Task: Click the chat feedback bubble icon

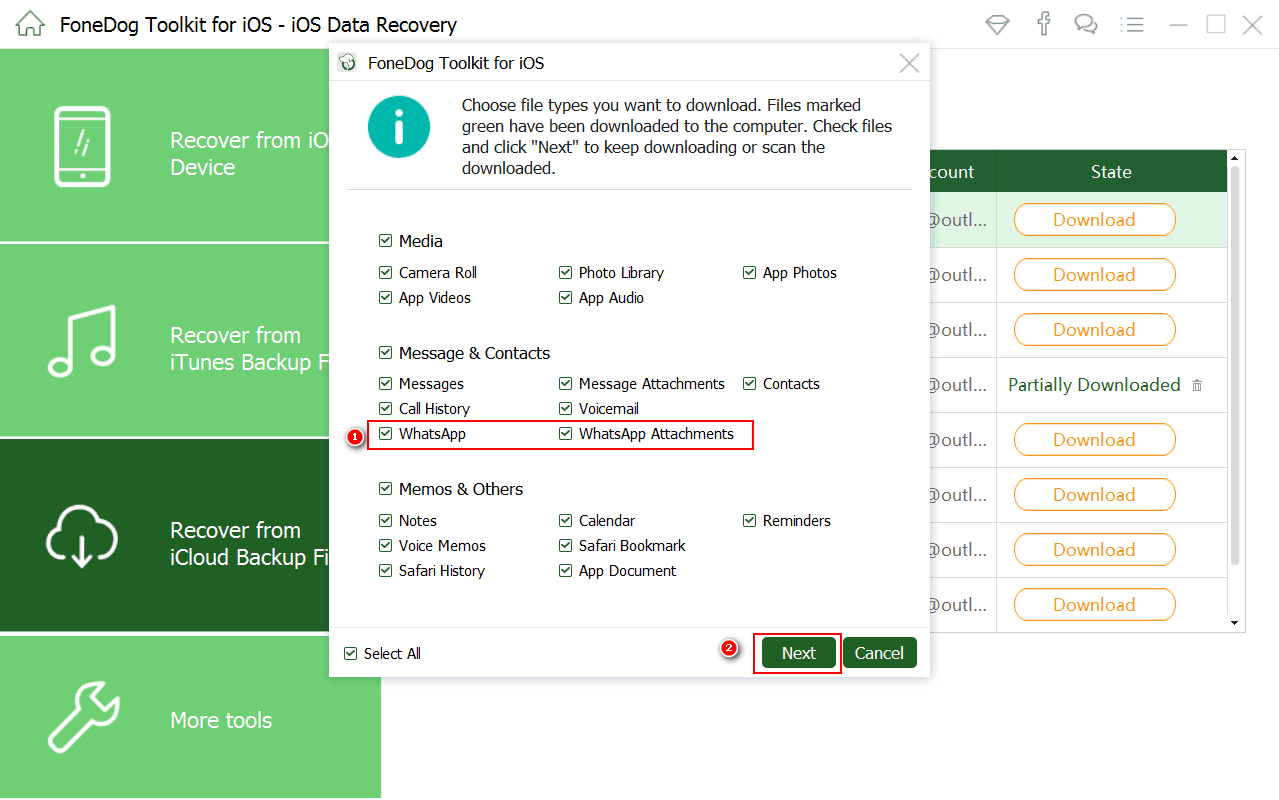Action: (x=1086, y=24)
